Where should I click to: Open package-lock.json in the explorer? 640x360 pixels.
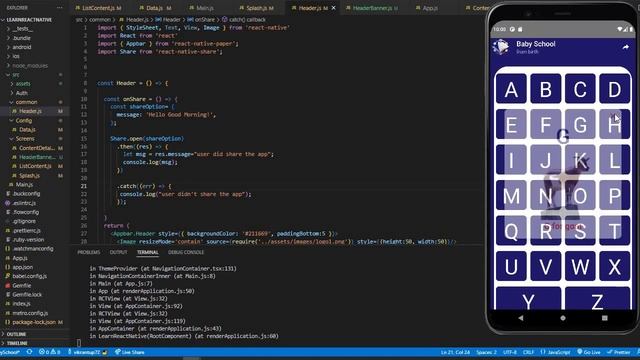click(x=34, y=322)
